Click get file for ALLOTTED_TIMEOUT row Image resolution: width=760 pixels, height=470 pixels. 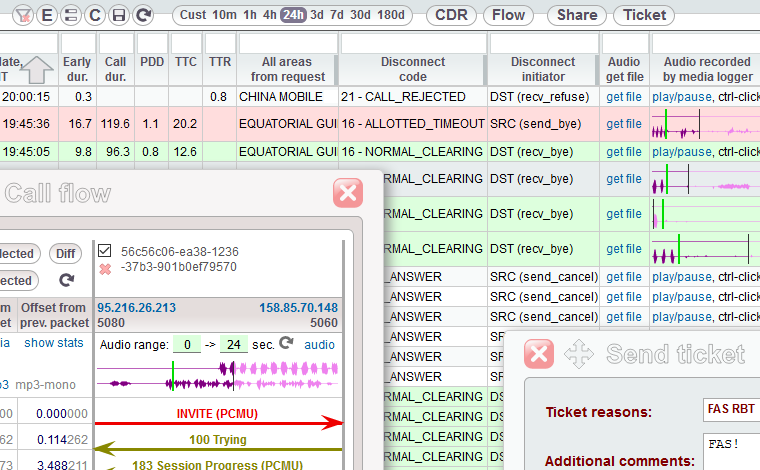point(624,124)
